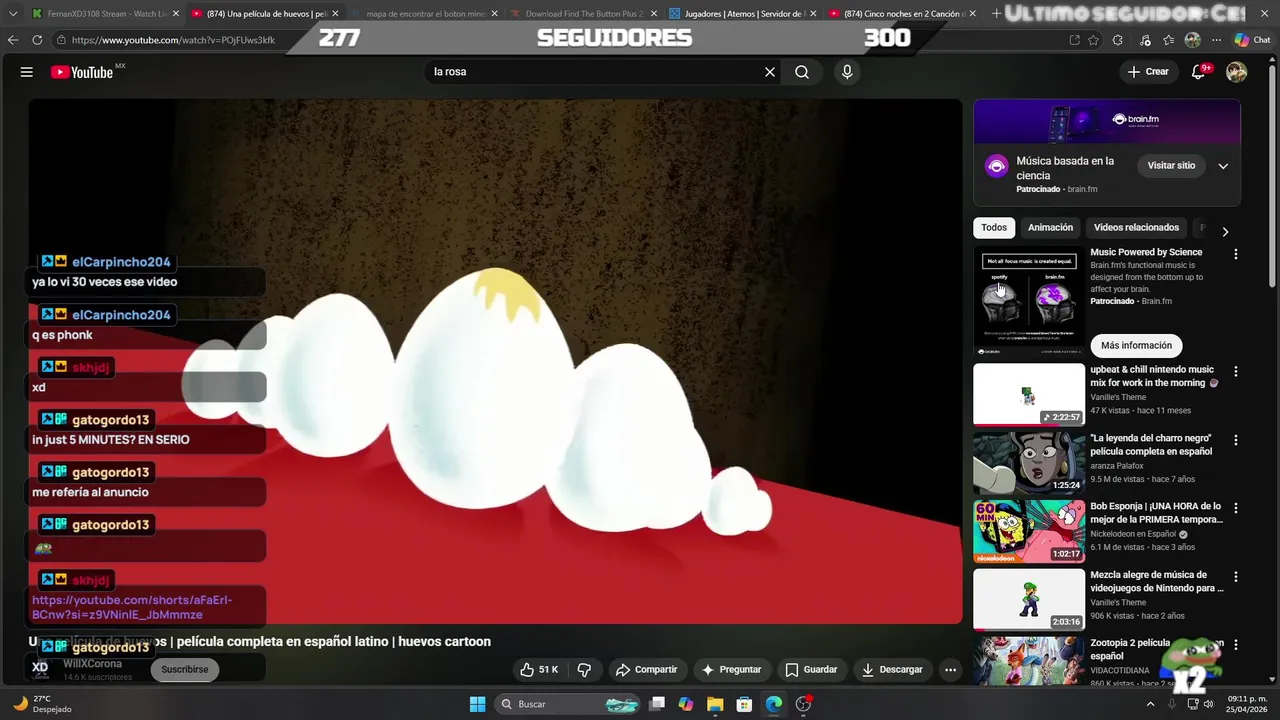Click the Más información button
The width and height of the screenshot is (1280, 720).
point(1136,346)
